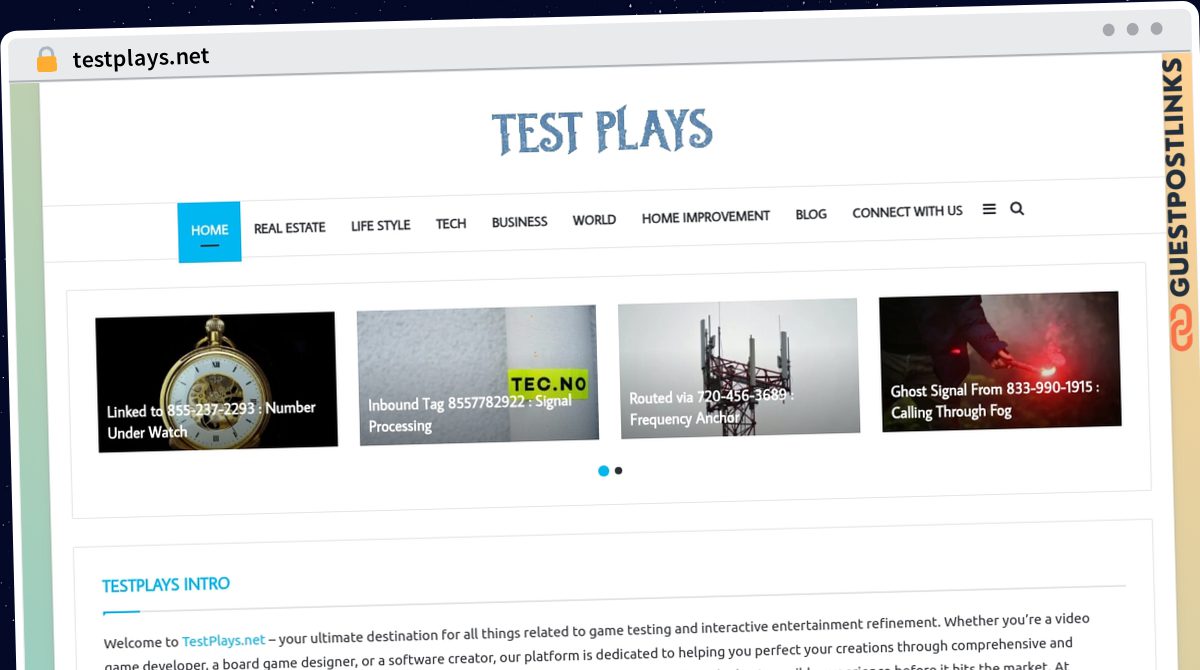Open the LIFE STYLE menu item
This screenshot has width=1200, height=670.
click(380, 226)
